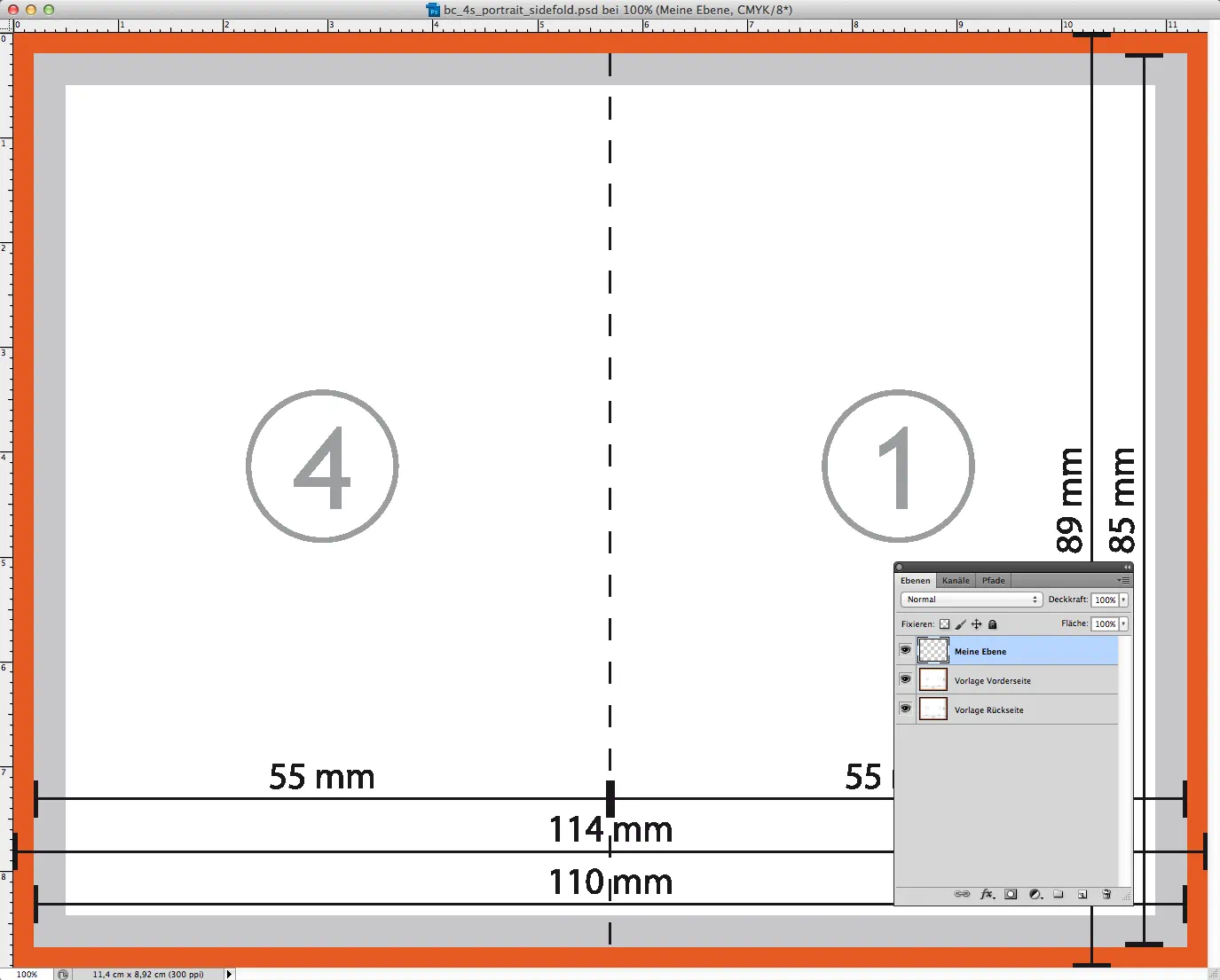
Task: Open the layer style fx menu
Action: [987, 894]
